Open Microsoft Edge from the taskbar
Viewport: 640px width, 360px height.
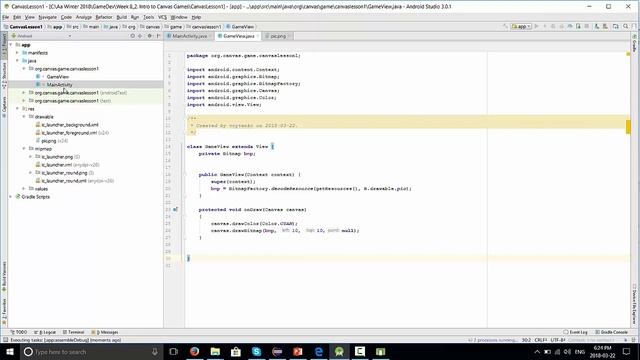pos(318,351)
